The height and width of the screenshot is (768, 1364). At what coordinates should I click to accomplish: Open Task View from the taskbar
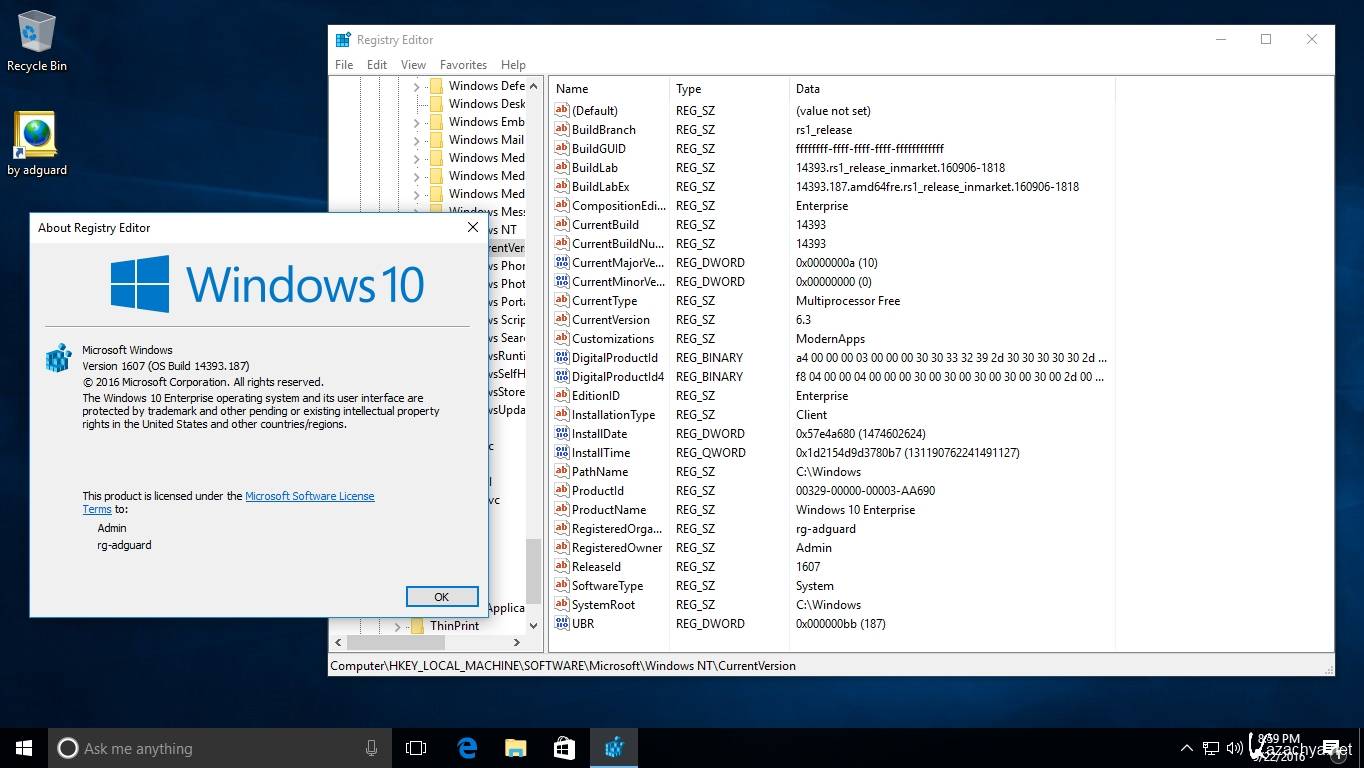[416, 748]
